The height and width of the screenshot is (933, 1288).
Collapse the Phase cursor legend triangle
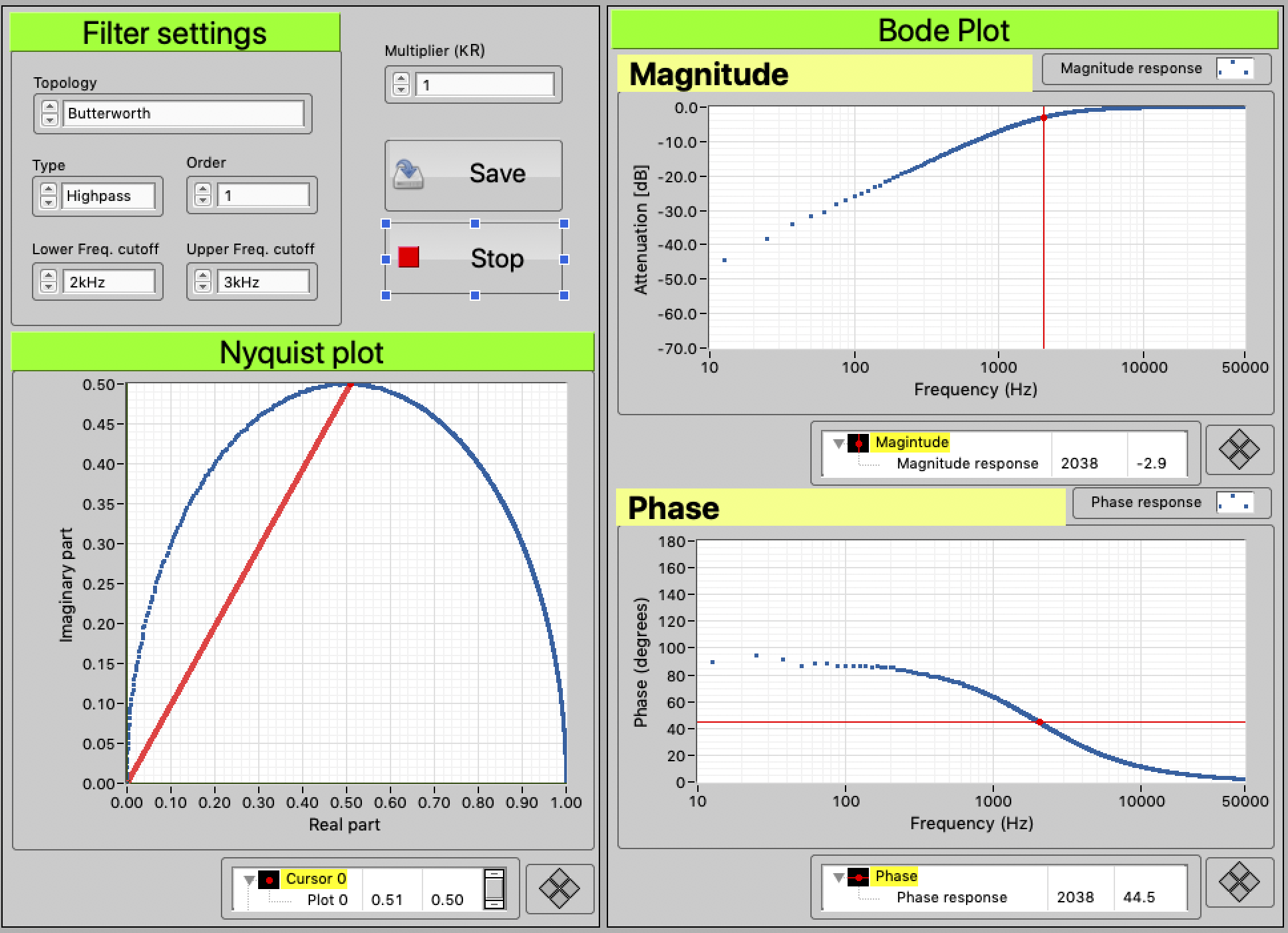coord(839,877)
